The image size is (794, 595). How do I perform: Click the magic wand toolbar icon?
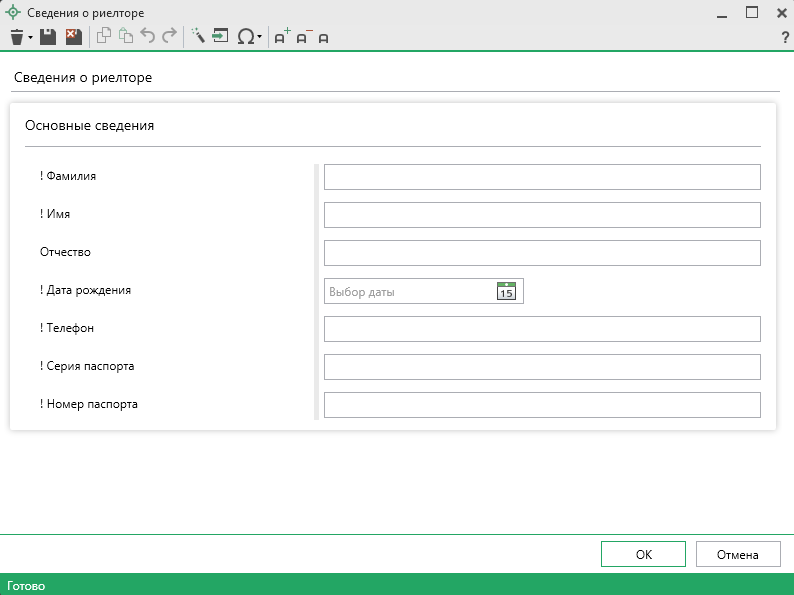pos(198,37)
